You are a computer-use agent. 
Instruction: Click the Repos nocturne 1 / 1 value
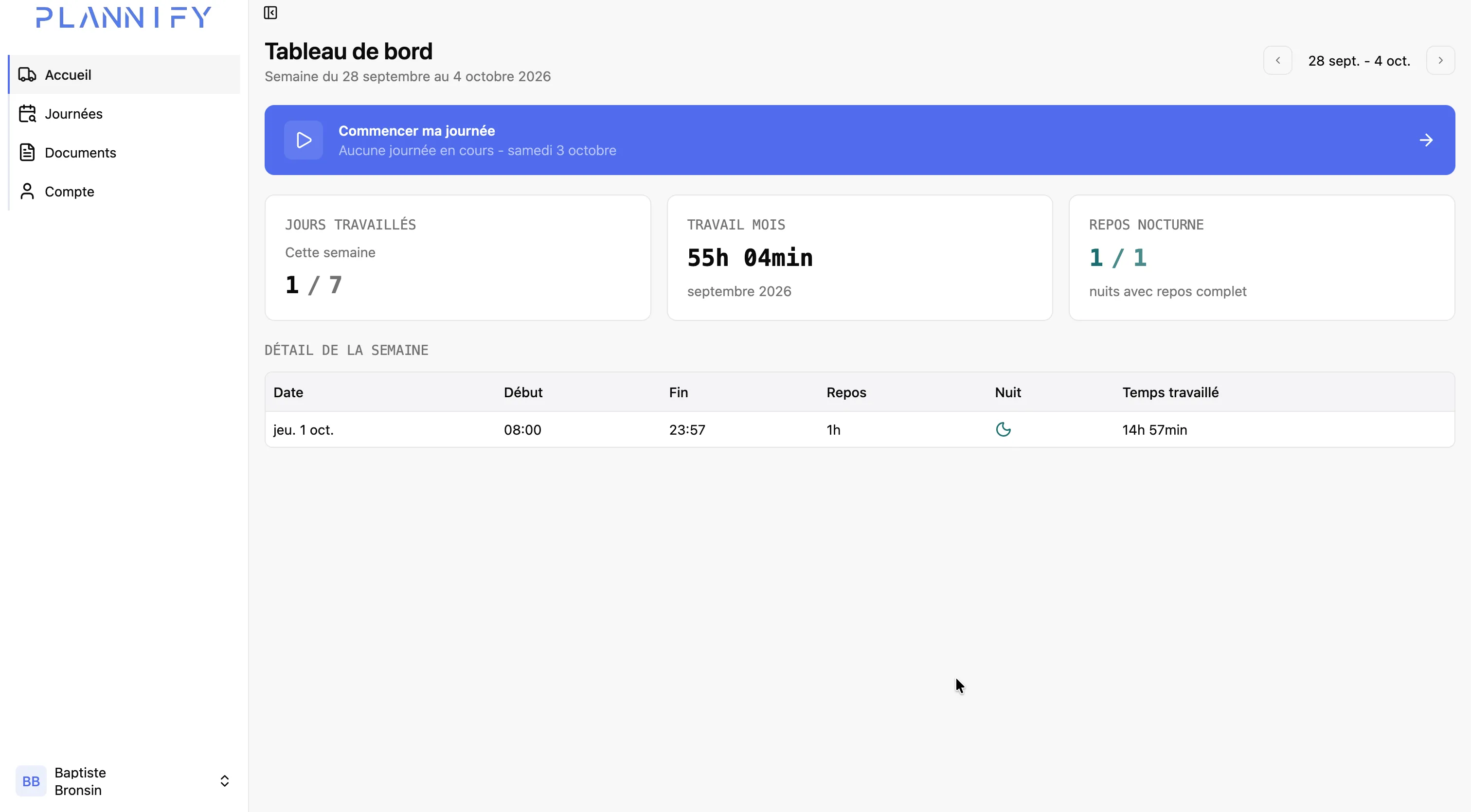(1117, 258)
